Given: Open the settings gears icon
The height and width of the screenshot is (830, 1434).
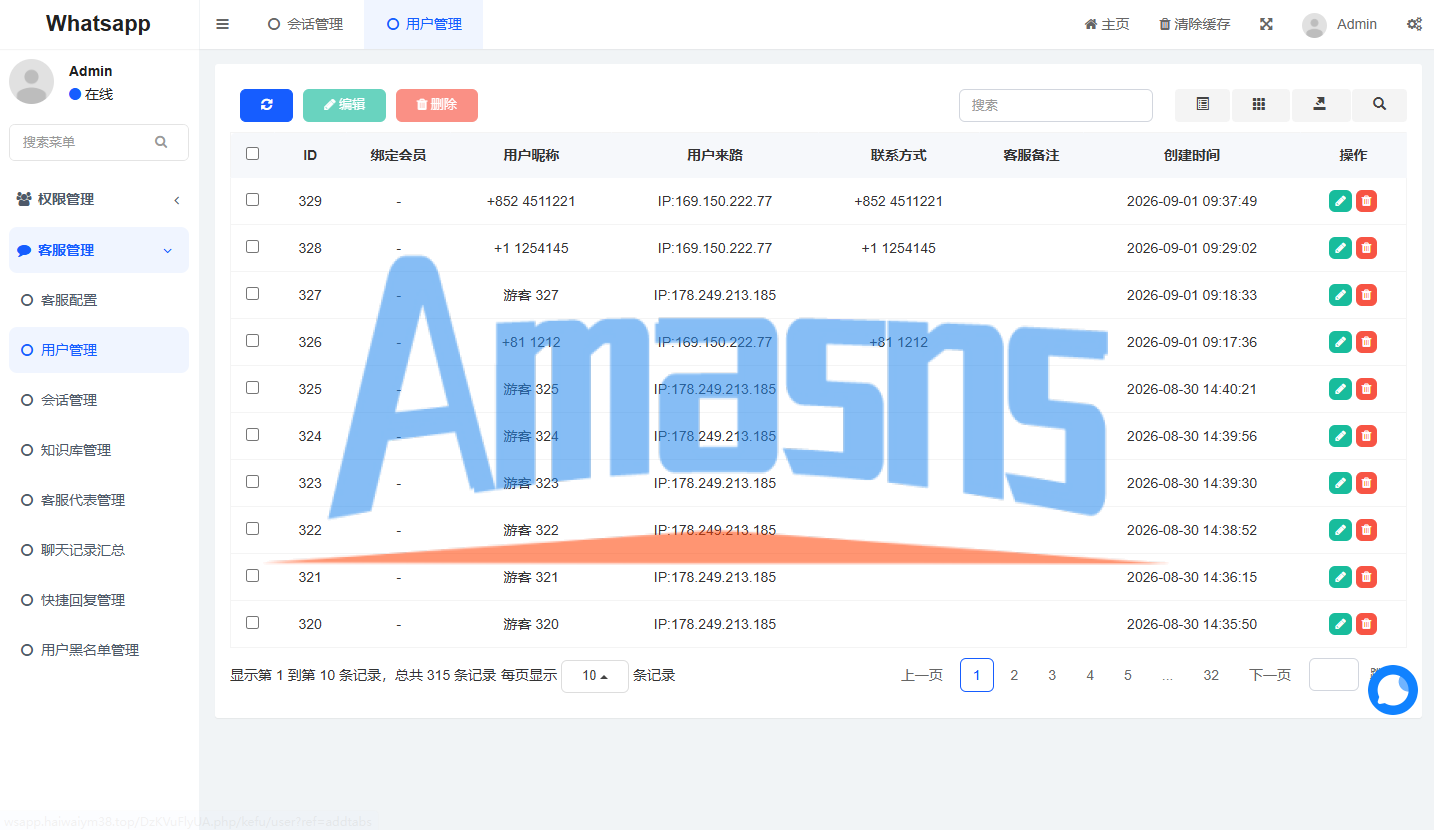Looking at the screenshot, I should [x=1414, y=24].
